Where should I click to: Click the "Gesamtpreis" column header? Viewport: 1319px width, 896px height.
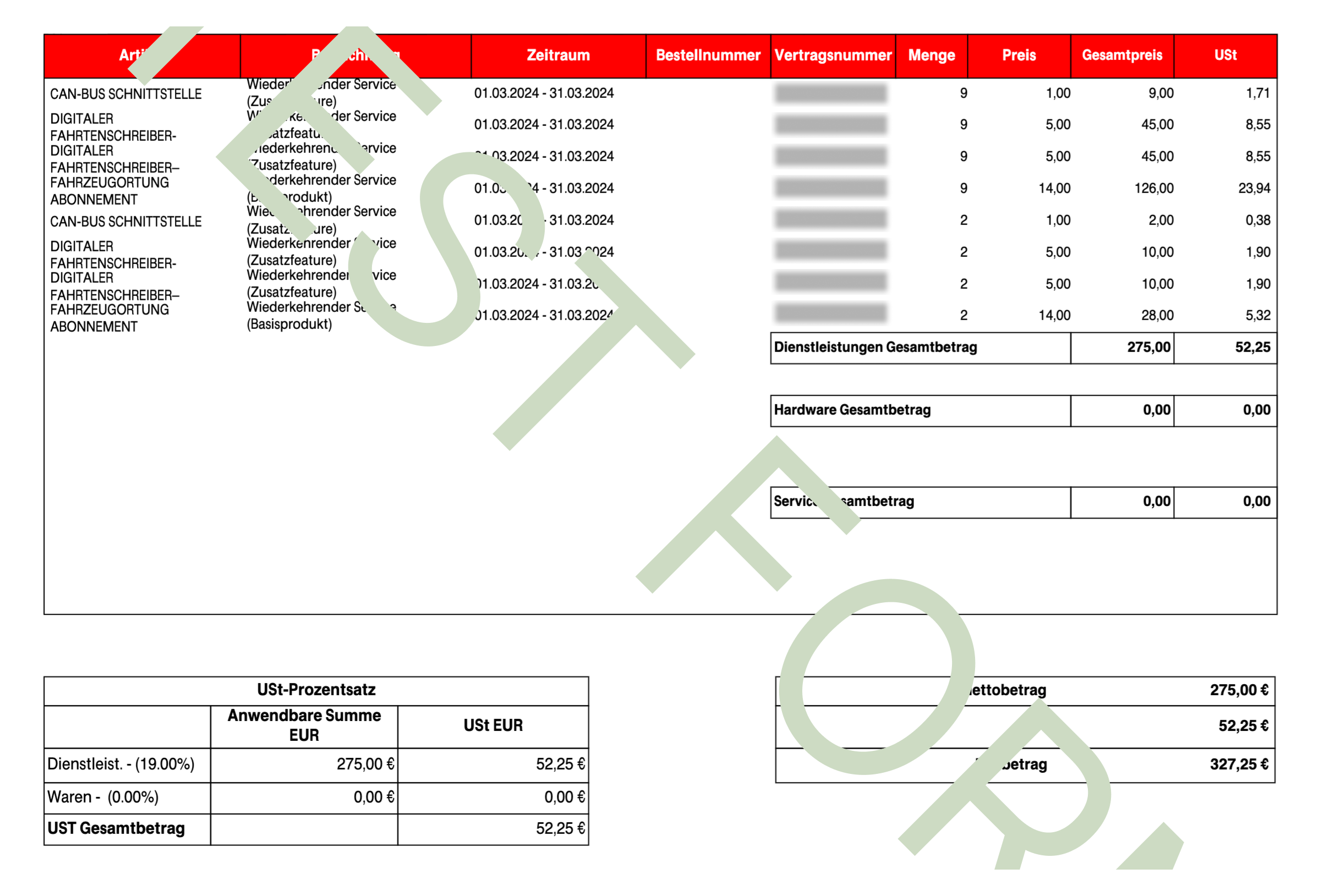coord(1121,56)
